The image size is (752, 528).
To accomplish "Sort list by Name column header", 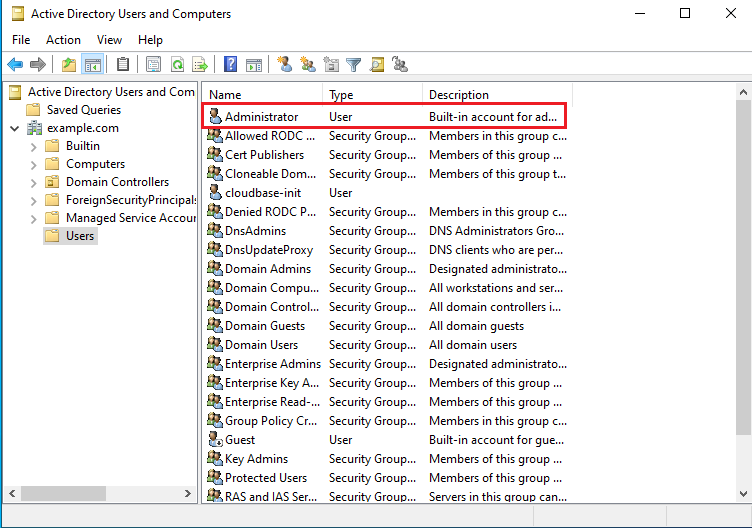I will 263,94.
